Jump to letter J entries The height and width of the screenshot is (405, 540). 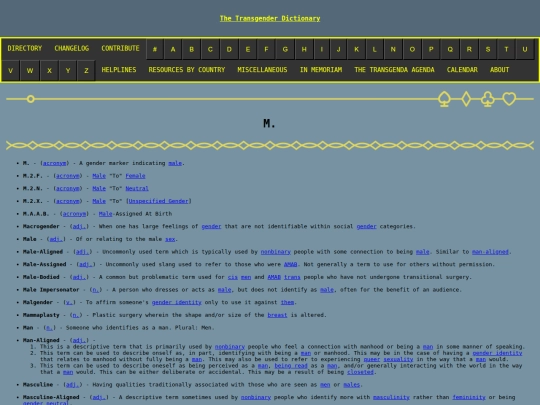tap(339, 49)
